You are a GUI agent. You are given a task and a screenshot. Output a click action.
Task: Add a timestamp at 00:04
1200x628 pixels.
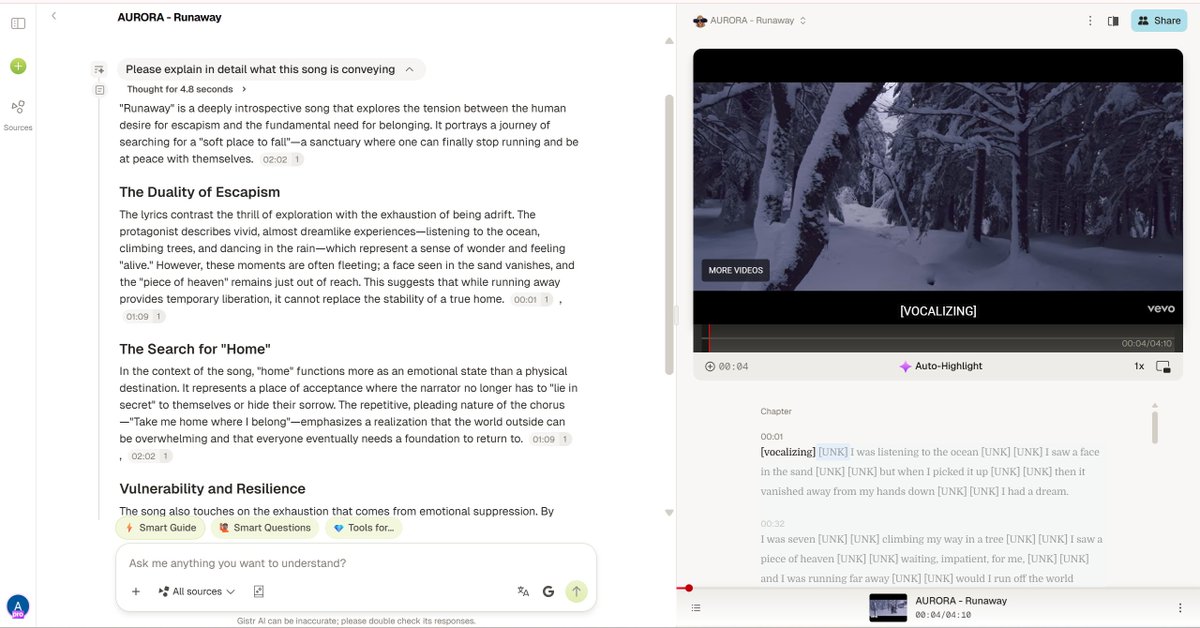pos(726,366)
